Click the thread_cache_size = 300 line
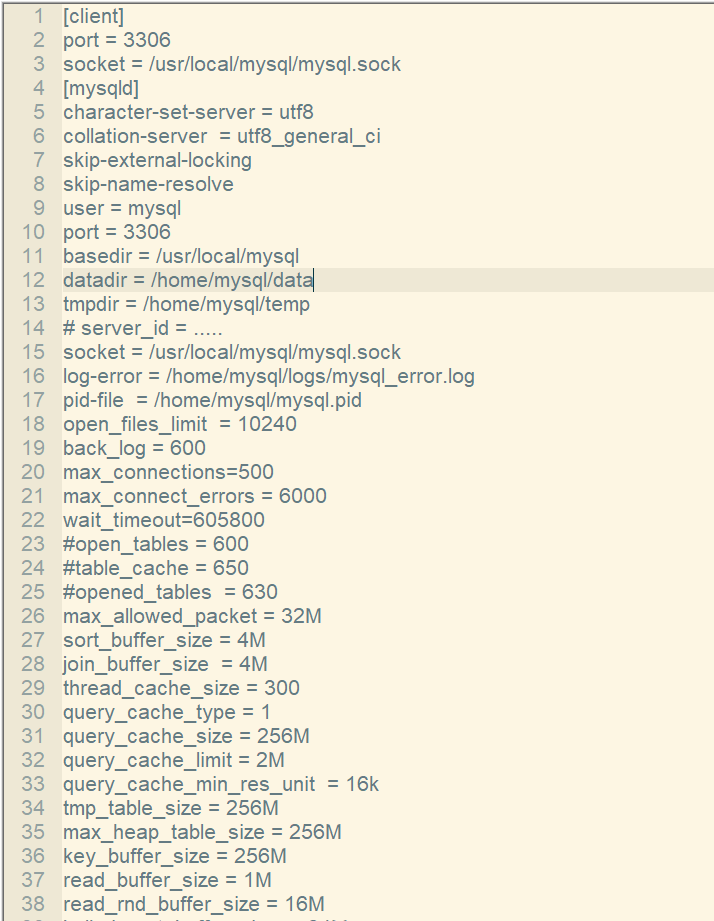The width and height of the screenshot is (714, 921). pos(181,688)
